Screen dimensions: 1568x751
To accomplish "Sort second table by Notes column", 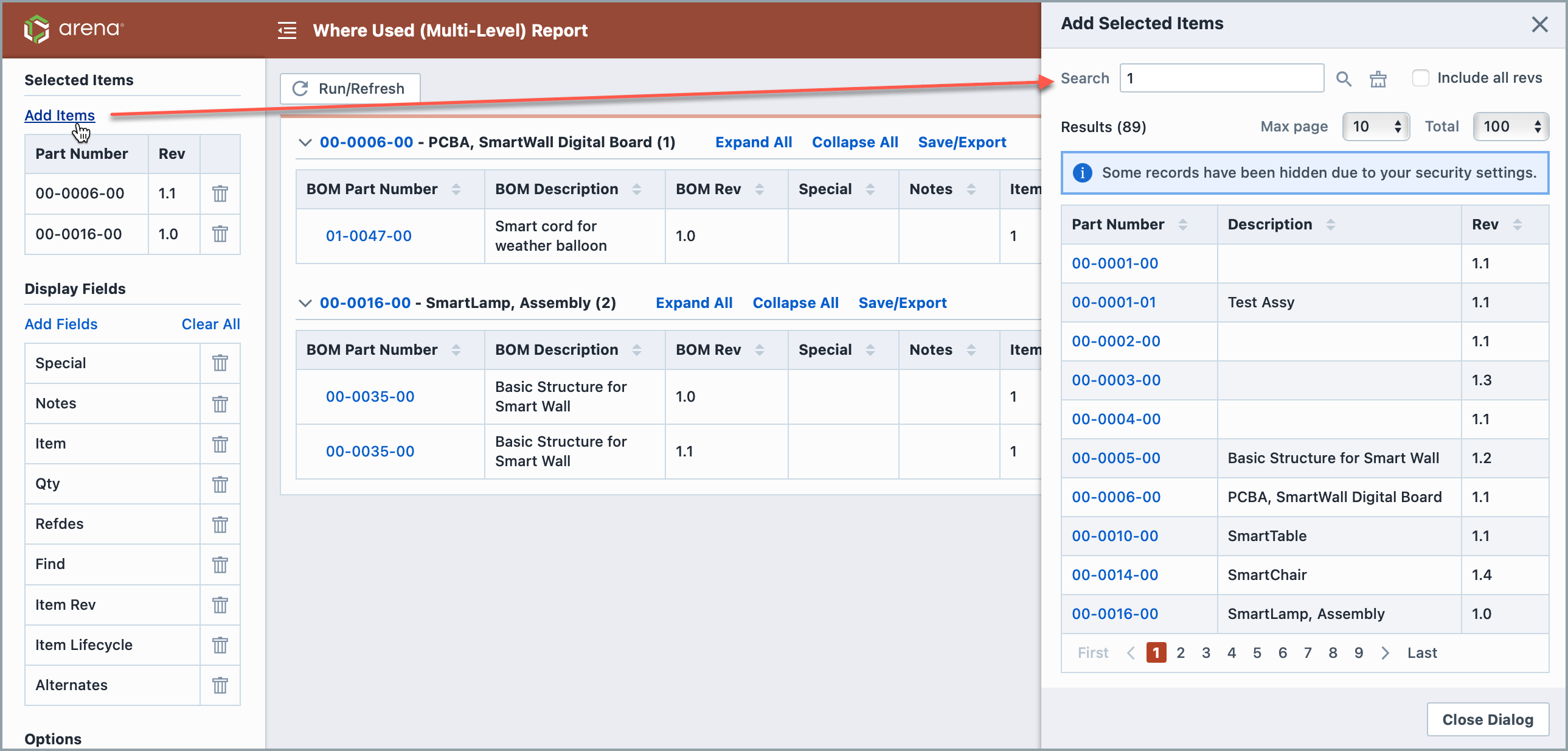I will pos(971,350).
